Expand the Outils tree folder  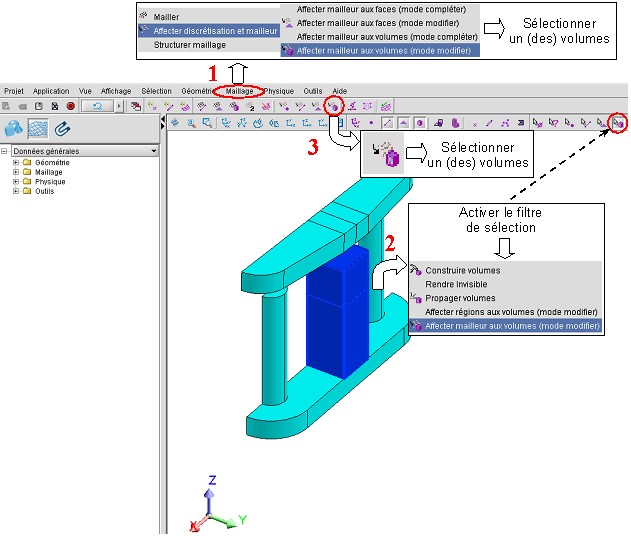(x=16, y=192)
